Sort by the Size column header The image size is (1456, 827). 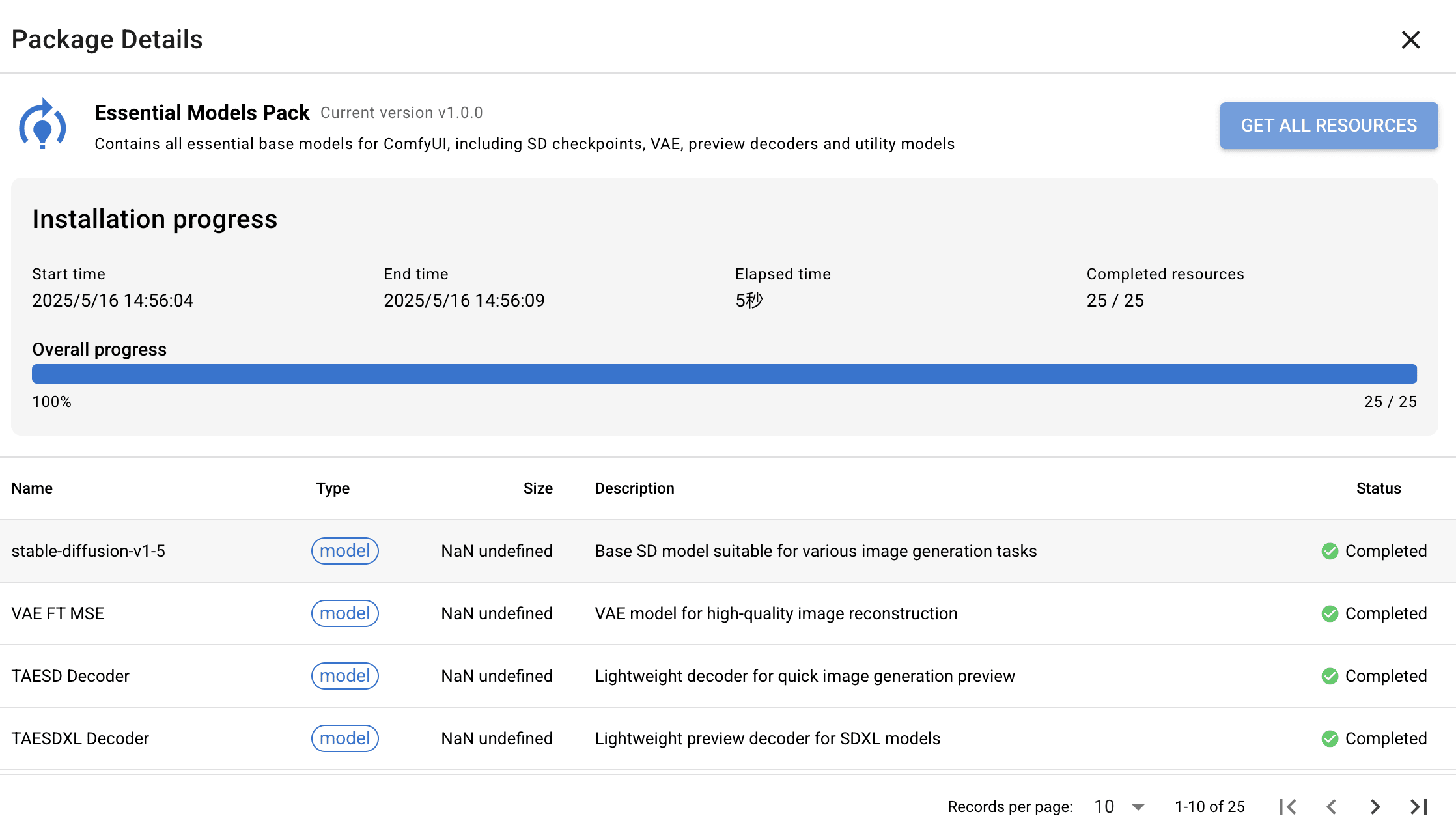pyautogui.click(x=538, y=488)
